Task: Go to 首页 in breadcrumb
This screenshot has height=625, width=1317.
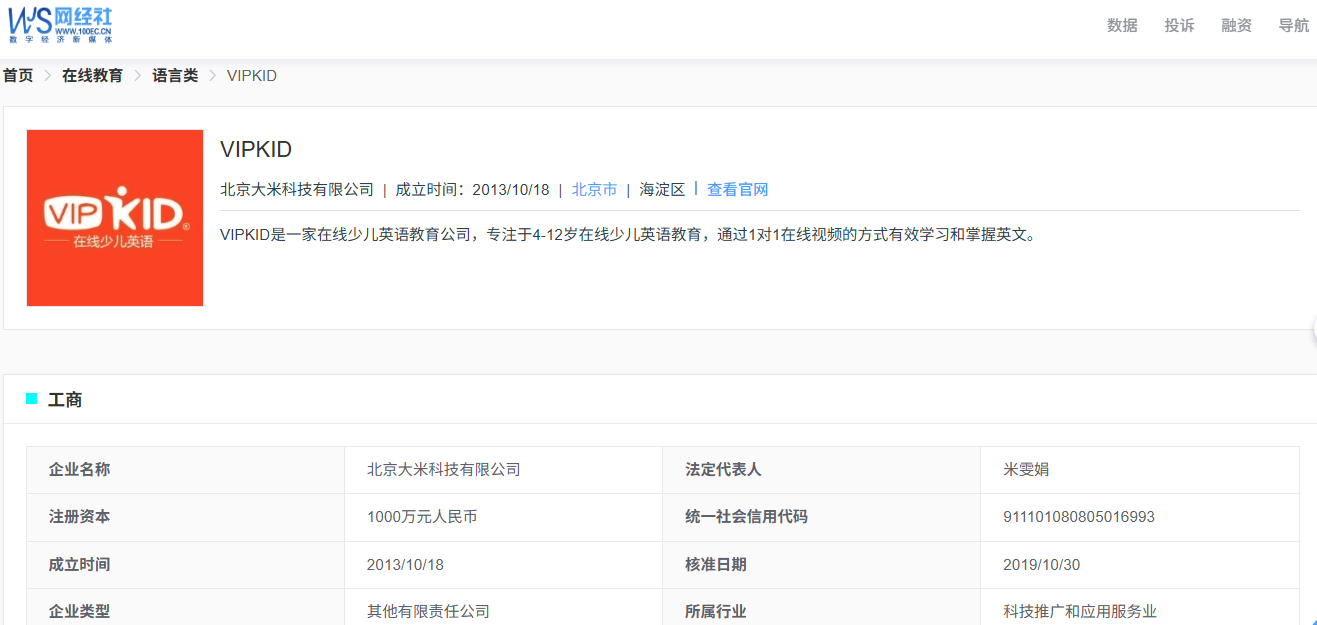Action: pos(18,76)
